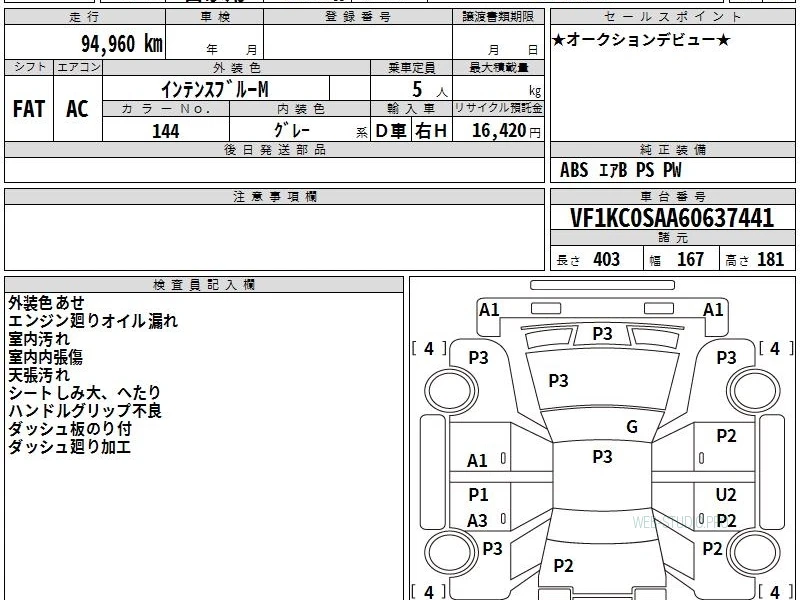Select the 検査員記入欄 header
The height and width of the screenshot is (600, 800).
tap(204, 285)
